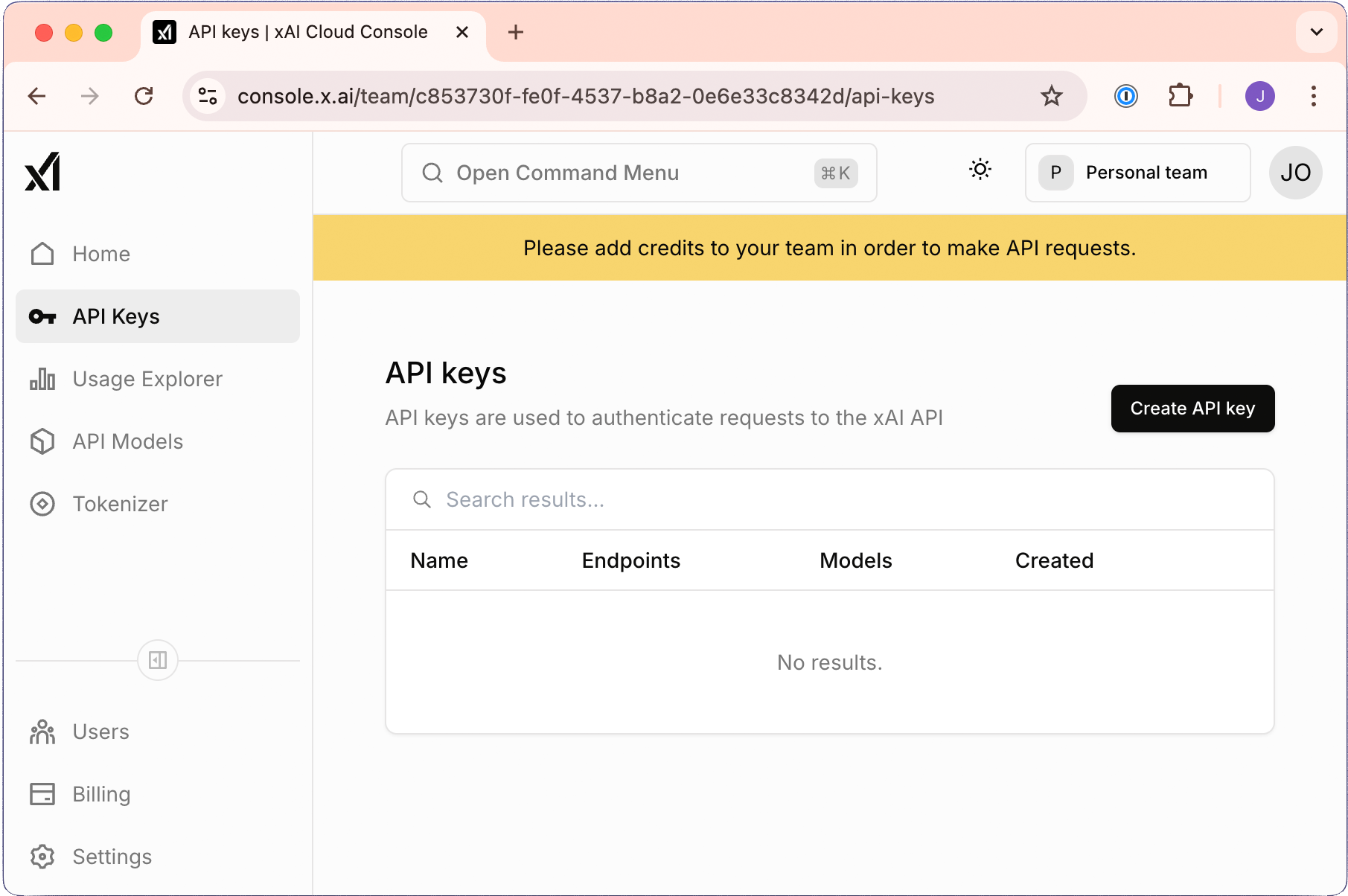This screenshot has height=896, width=1348.
Task: Open the site information icon in the address bar
Action: 208,96
